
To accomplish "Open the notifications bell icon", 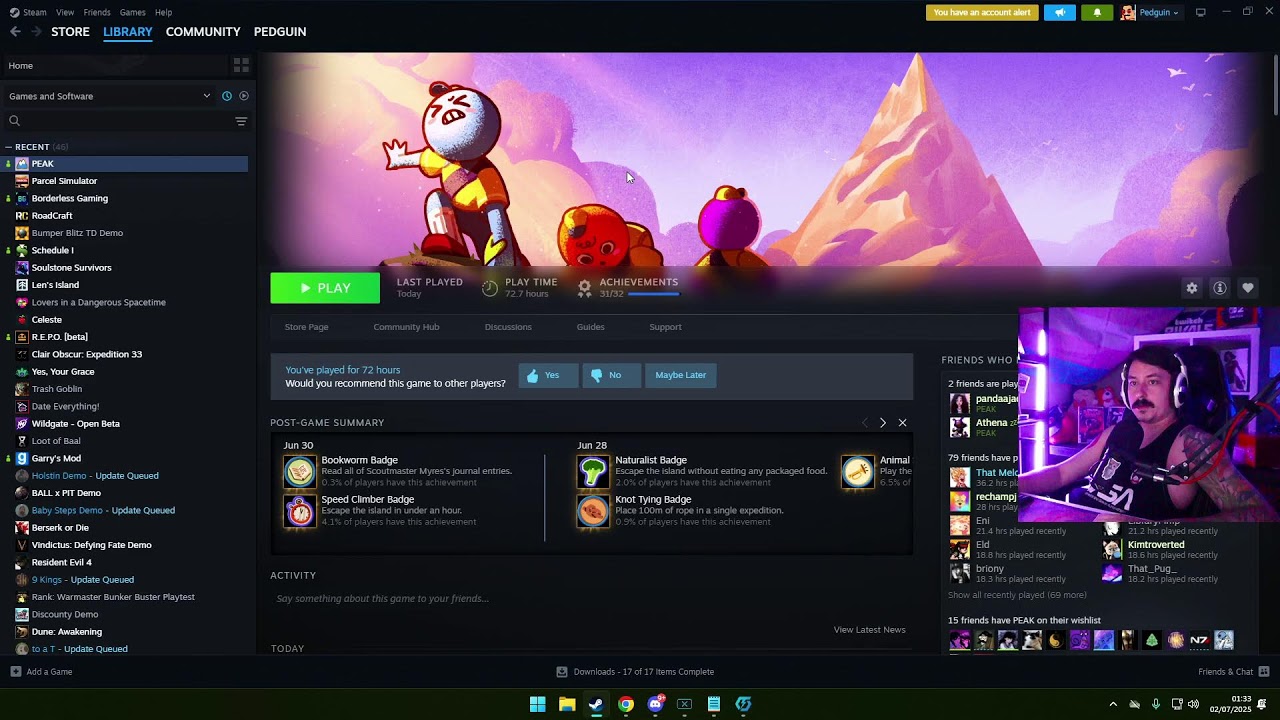I will coord(1097,13).
